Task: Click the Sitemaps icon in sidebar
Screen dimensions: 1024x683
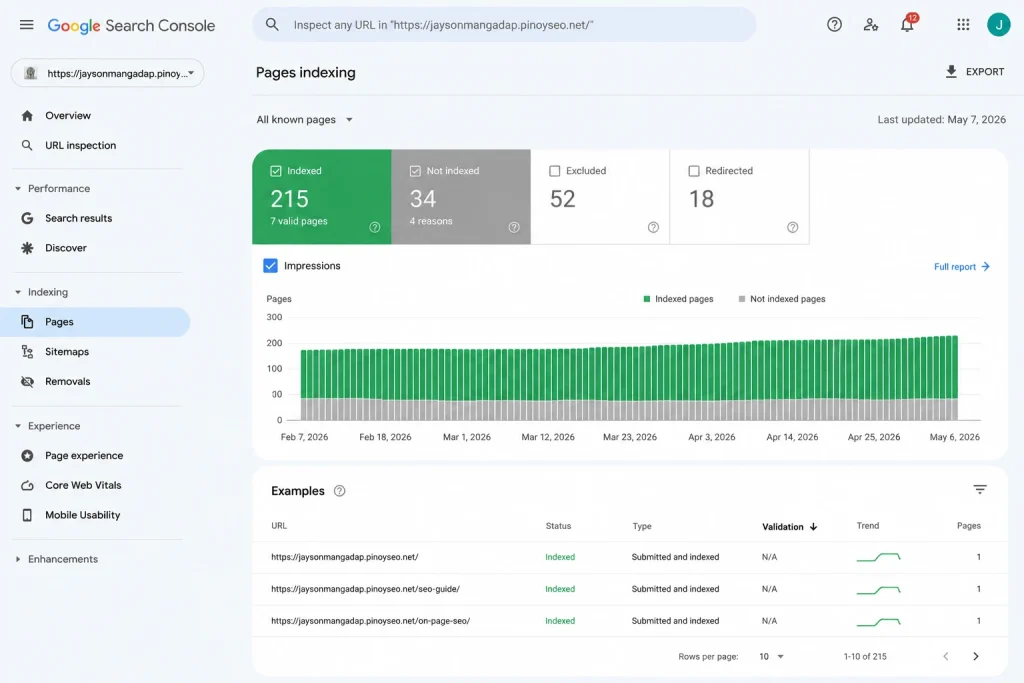Action: click(27, 351)
